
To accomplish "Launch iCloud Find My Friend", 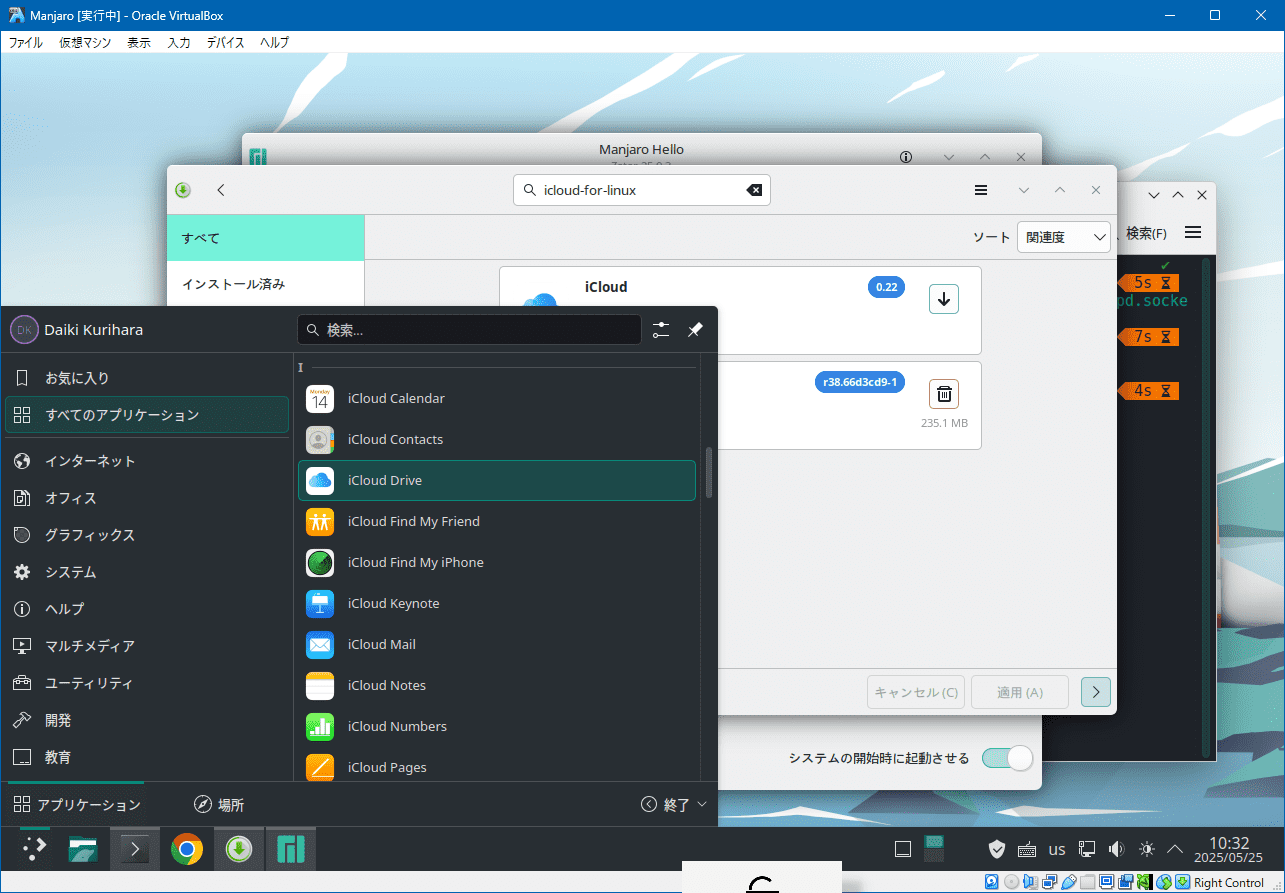I will pyautogui.click(x=496, y=521).
